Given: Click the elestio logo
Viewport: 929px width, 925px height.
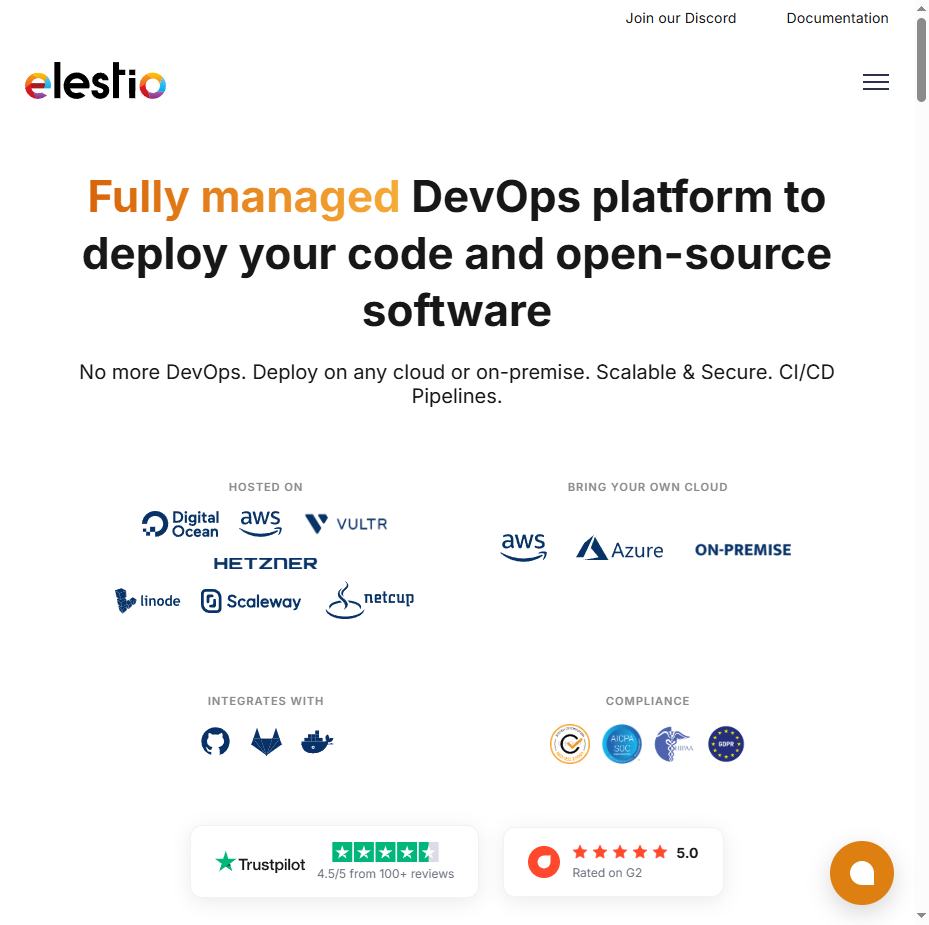Looking at the screenshot, I should tap(95, 82).
